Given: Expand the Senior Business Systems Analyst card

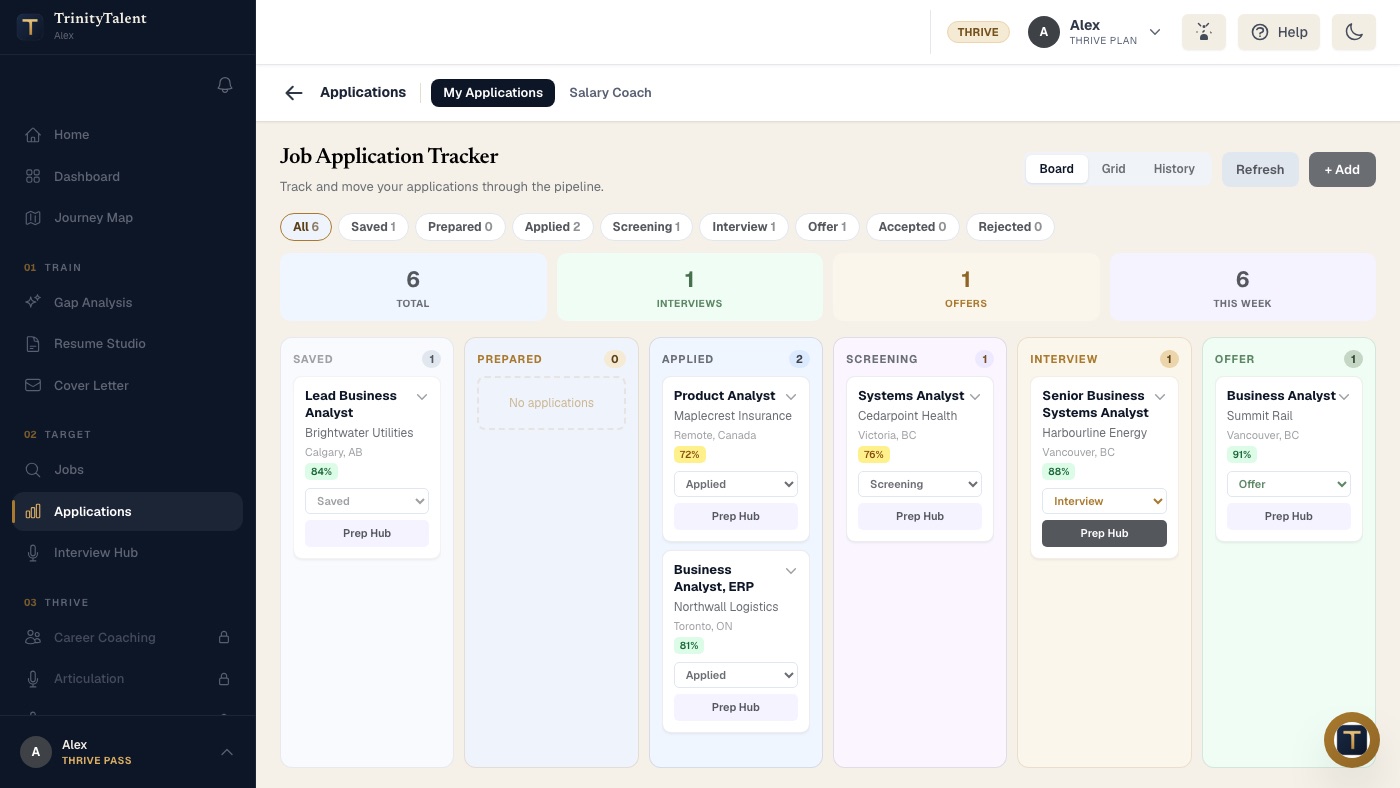Looking at the screenshot, I should pyautogui.click(x=1160, y=397).
